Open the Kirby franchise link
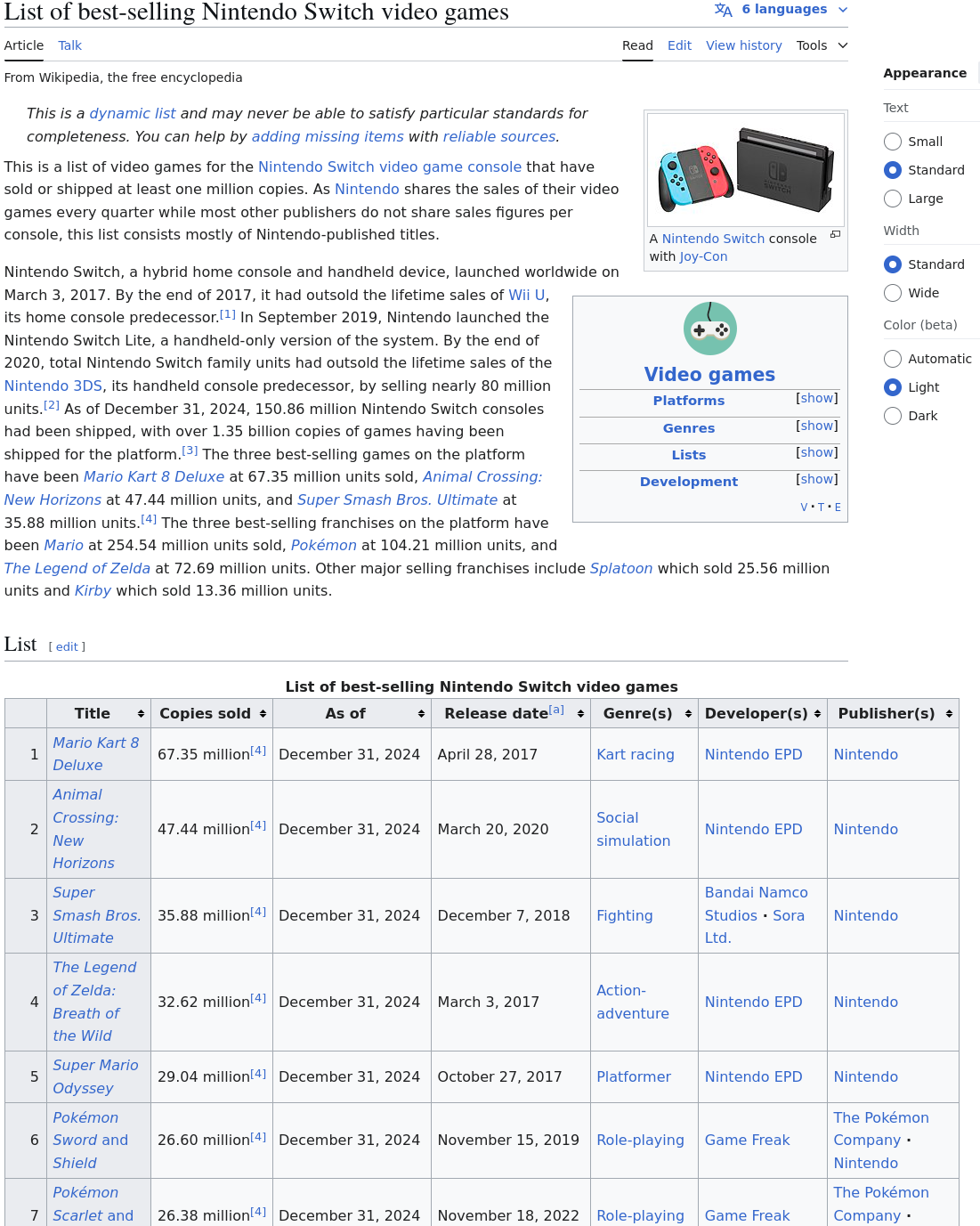This screenshot has width=980, height=1226. (93, 591)
